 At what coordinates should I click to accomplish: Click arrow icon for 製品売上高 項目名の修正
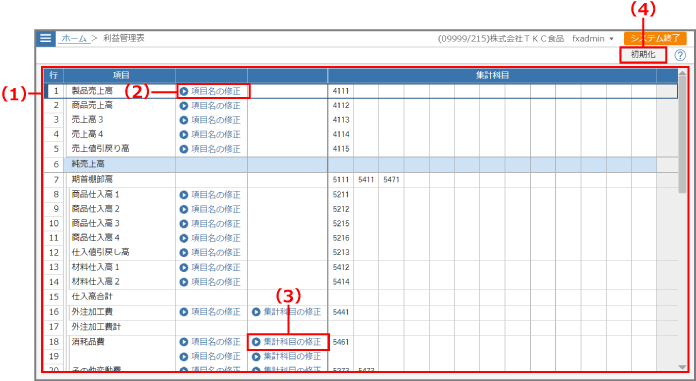tap(184, 91)
